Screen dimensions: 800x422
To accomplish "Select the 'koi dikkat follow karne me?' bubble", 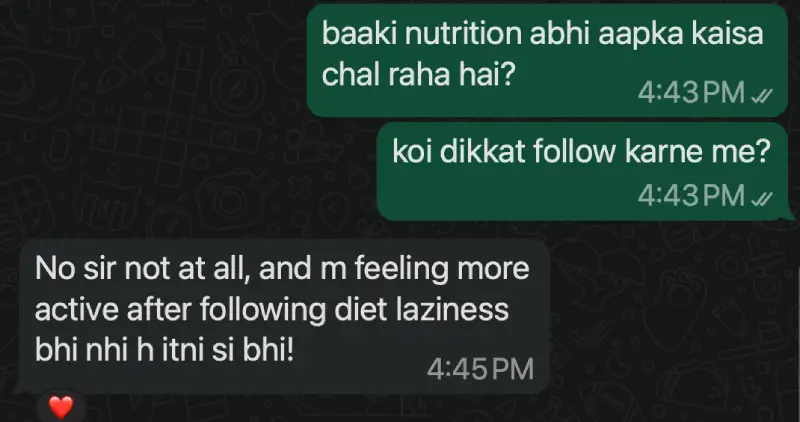I will pyautogui.click(x=585, y=171).
